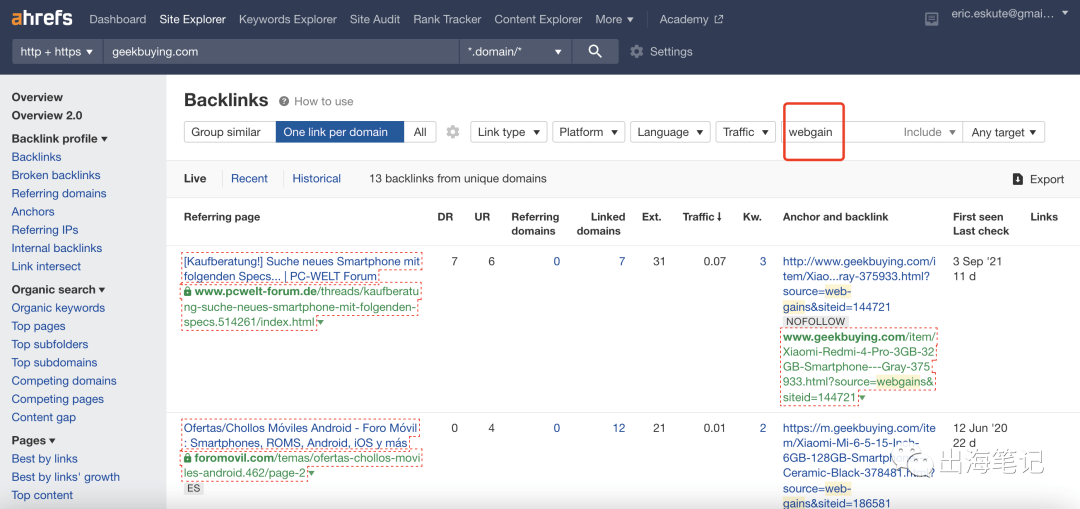This screenshot has width=1080, height=509.
Task: Open Site Explorer
Action: pos(192,19)
